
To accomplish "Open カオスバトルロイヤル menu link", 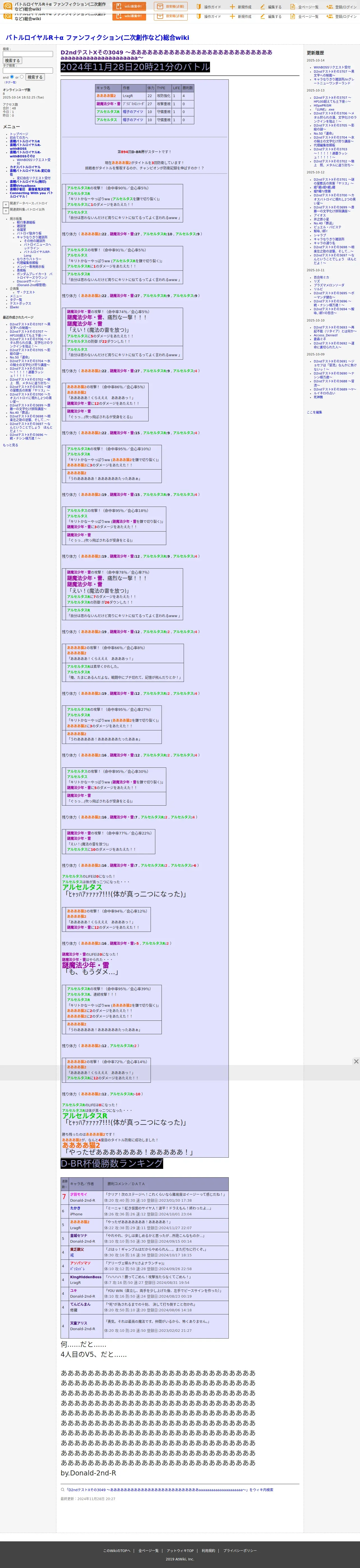I will 25,167.
